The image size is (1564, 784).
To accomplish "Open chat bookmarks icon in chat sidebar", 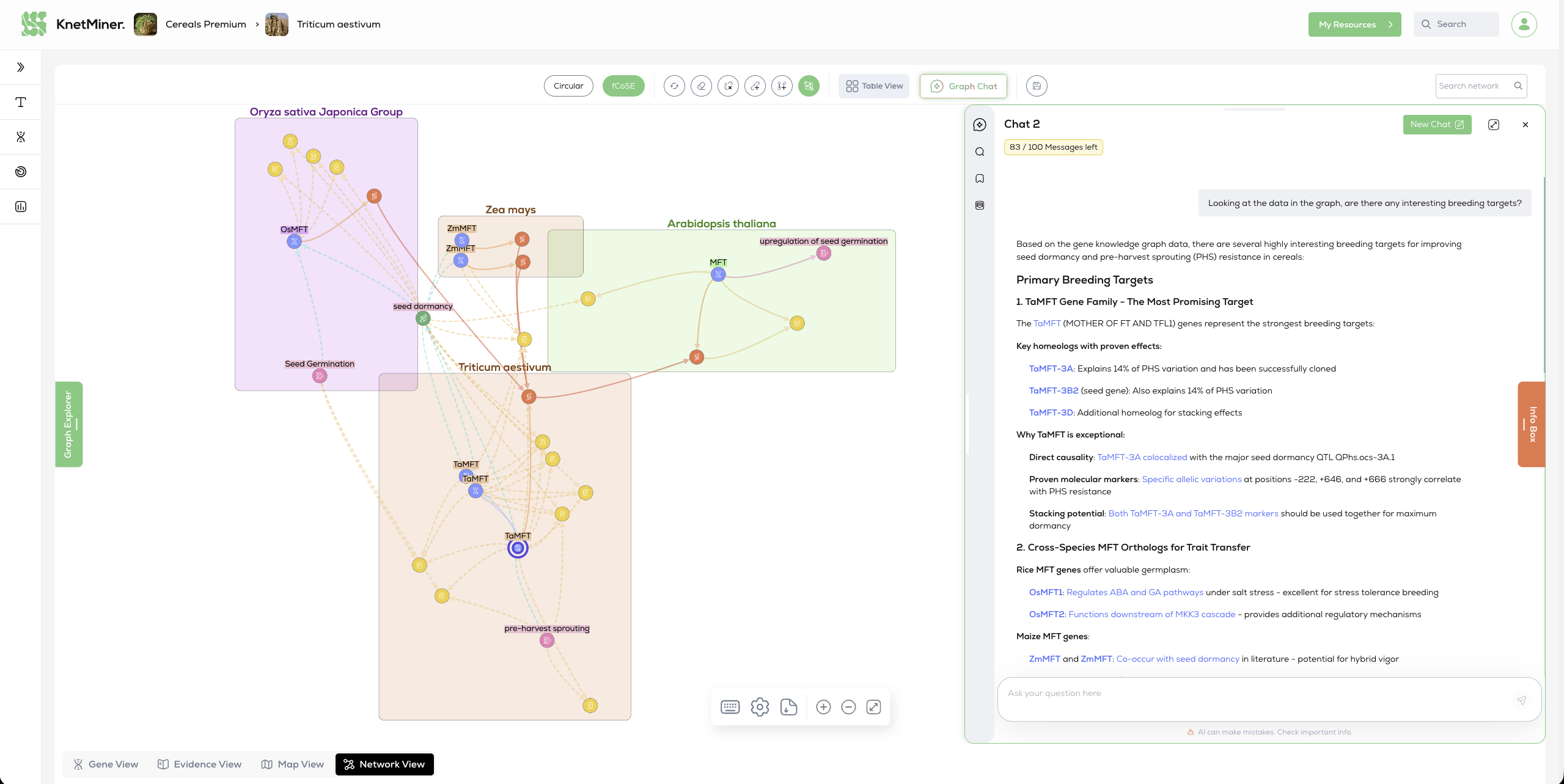I will [980, 178].
